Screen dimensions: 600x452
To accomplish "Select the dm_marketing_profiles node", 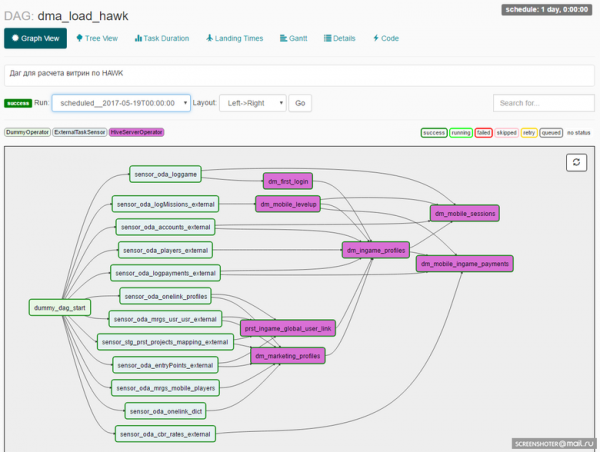I will tap(287, 355).
